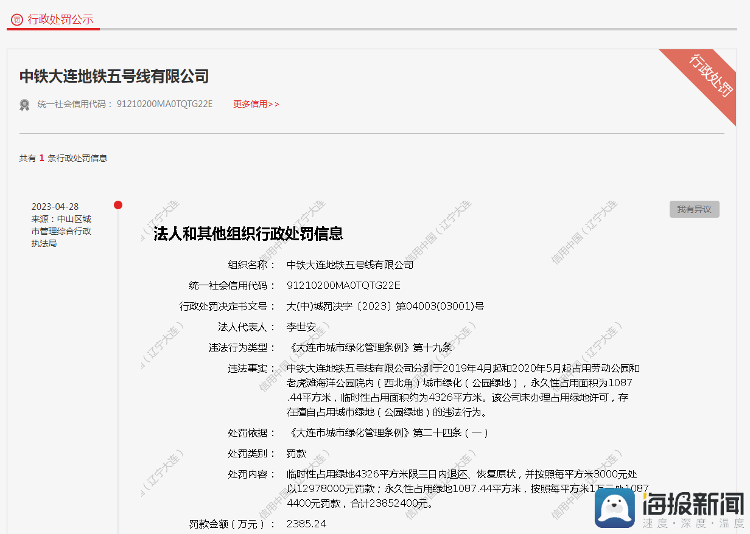Click the 处罚内容 paragraph text
Image resolution: width=750 pixels, height=534 pixels.
(x=467, y=489)
